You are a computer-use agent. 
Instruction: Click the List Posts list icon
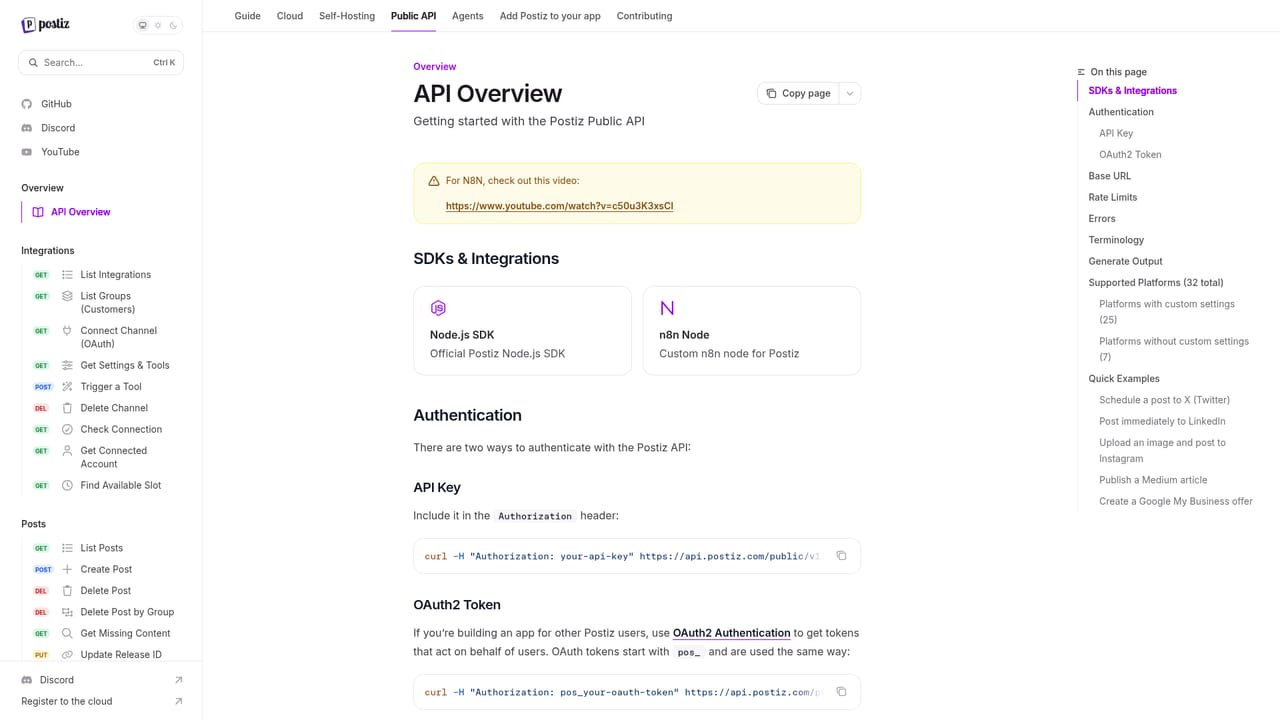click(x=67, y=548)
